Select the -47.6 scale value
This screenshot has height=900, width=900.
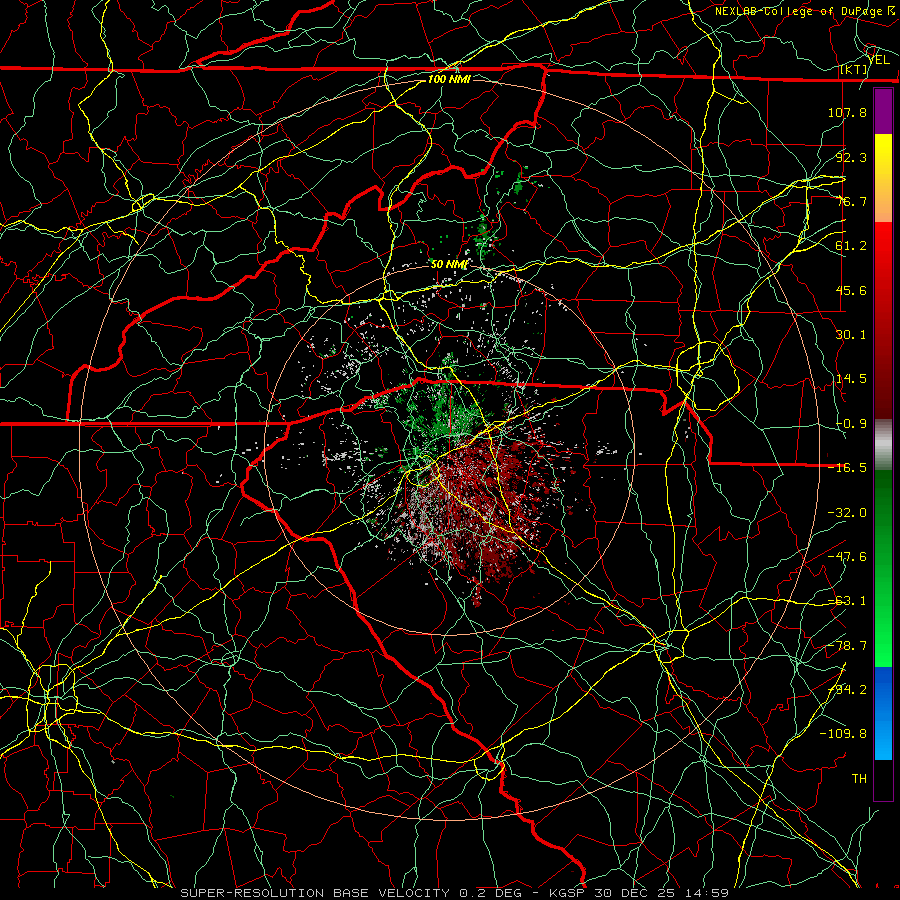tap(847, 557)
